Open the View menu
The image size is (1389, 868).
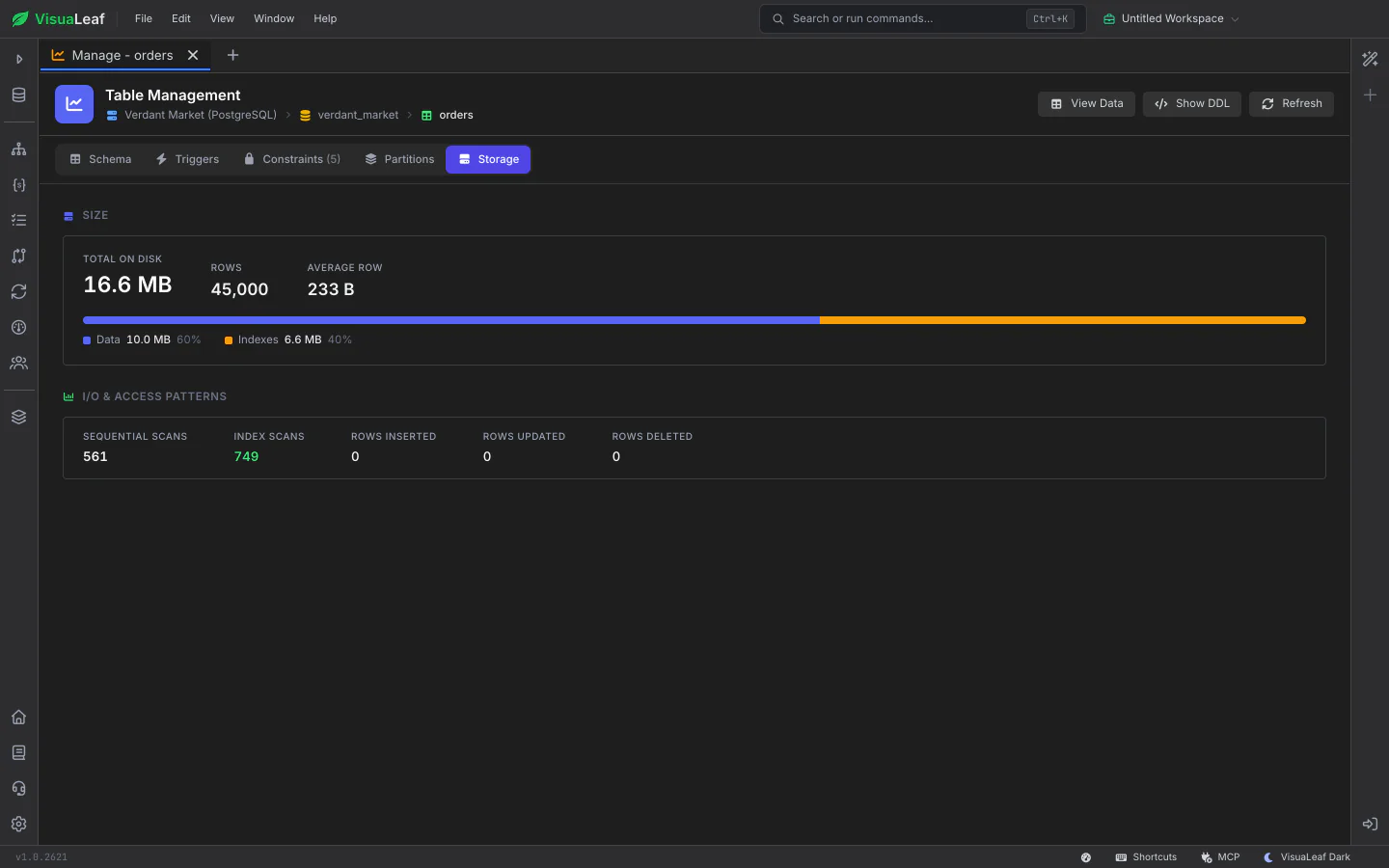pyautogui.click(x=222, y=18)
